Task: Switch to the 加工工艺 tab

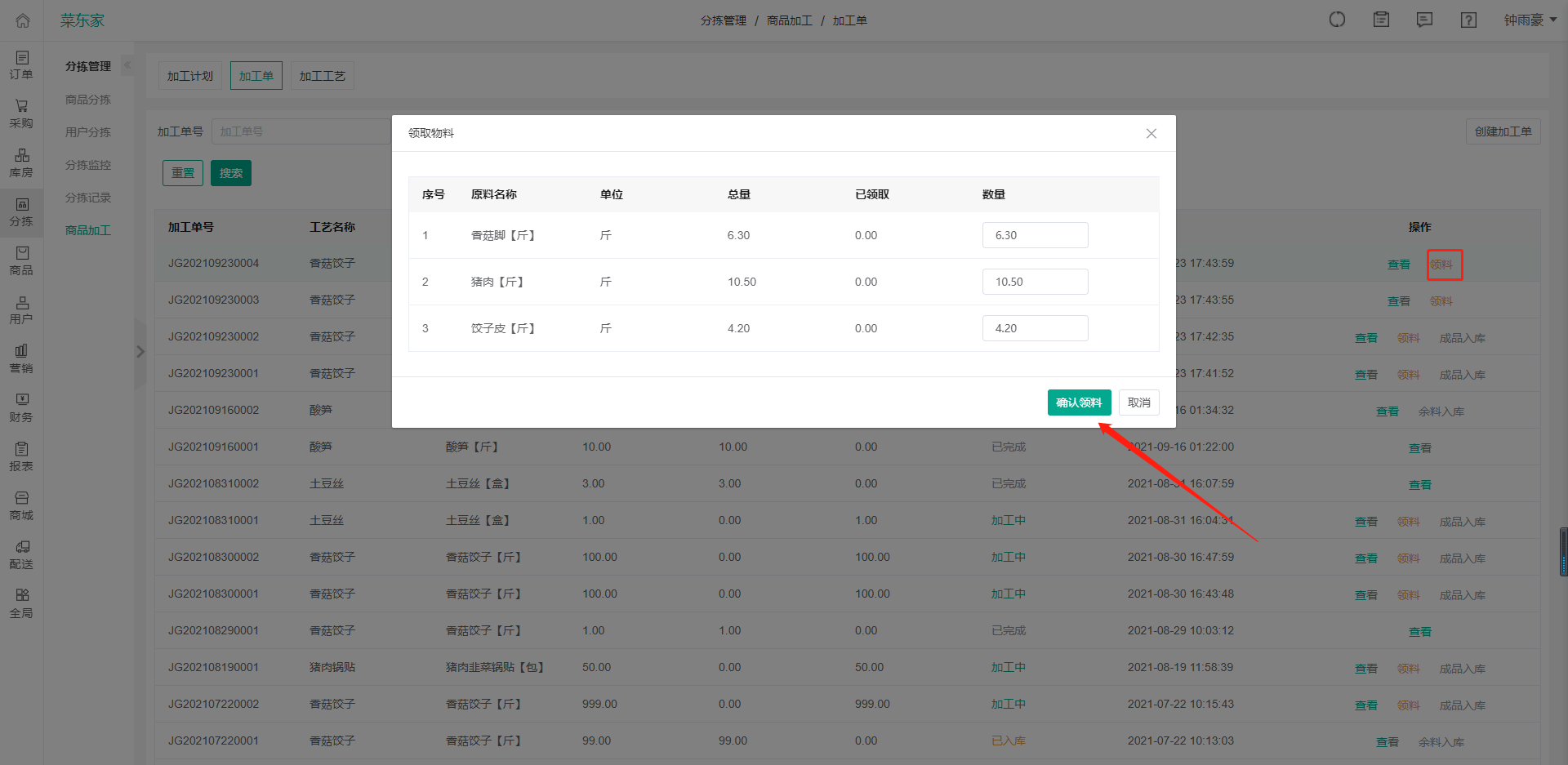Action: click(x=322, y=76)
